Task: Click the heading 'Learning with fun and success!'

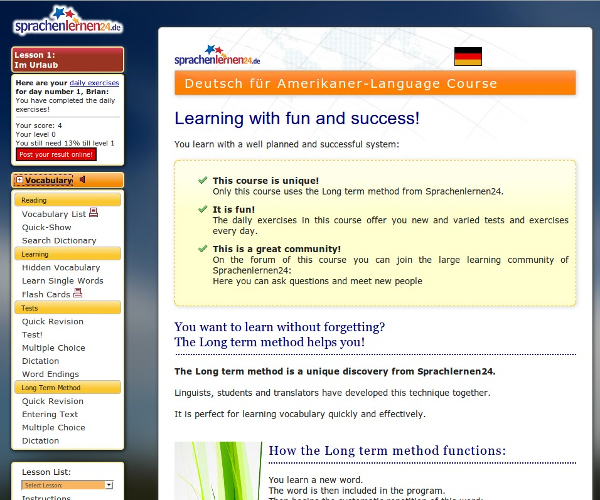Action: [x=297, y=118]
